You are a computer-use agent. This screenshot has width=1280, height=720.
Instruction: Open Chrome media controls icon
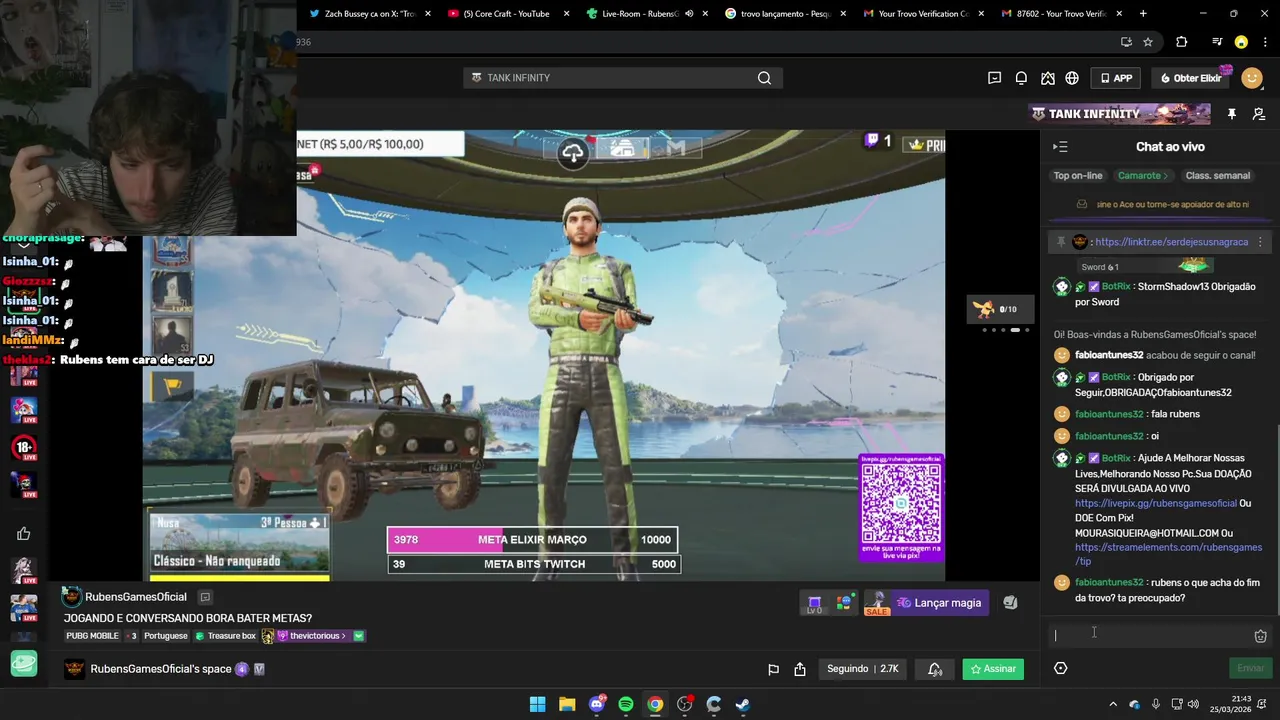[1217, 42]
